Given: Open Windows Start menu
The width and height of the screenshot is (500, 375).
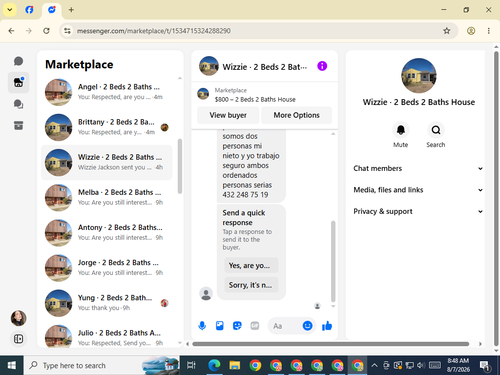Looking at the screenshot, I should pyautogui.click(x=12, y=365).
